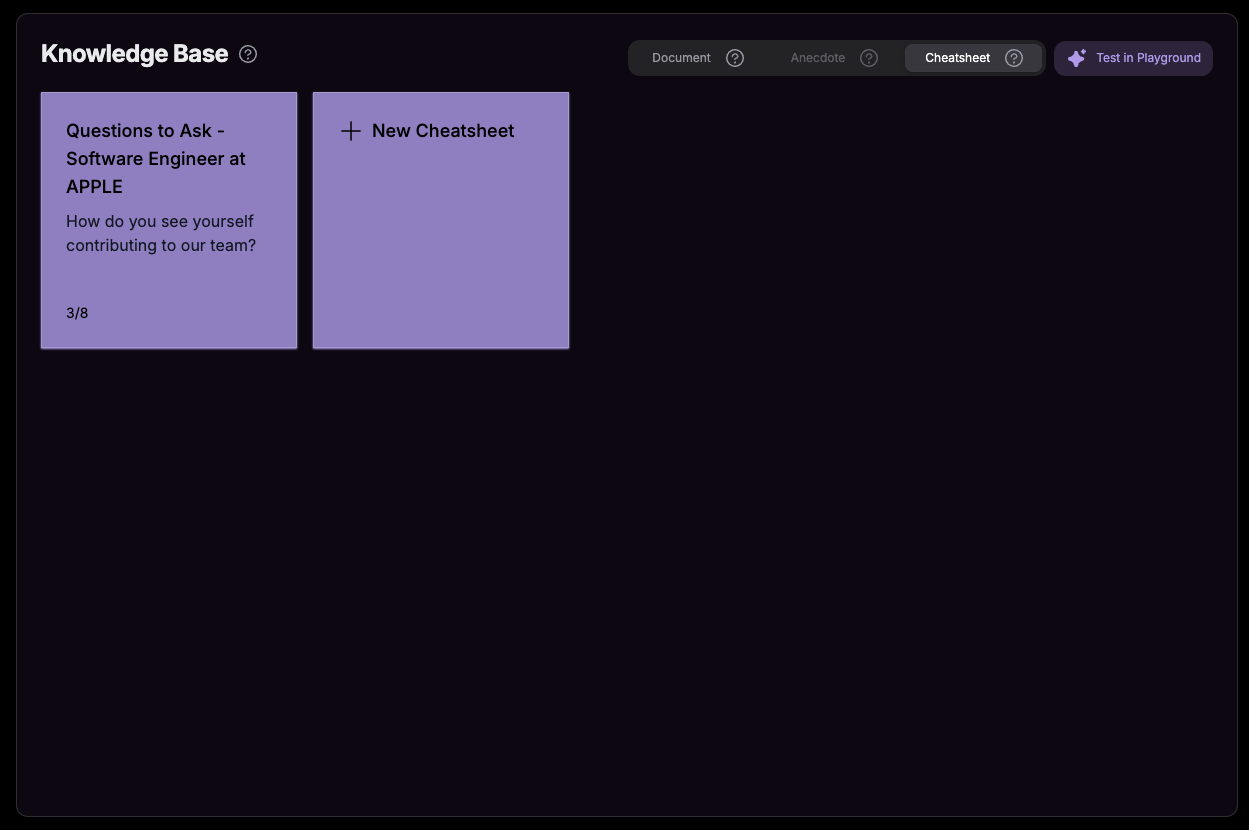Select the Questions to Ask card title
1249x830 pixels.
click(x=156, y=158)
